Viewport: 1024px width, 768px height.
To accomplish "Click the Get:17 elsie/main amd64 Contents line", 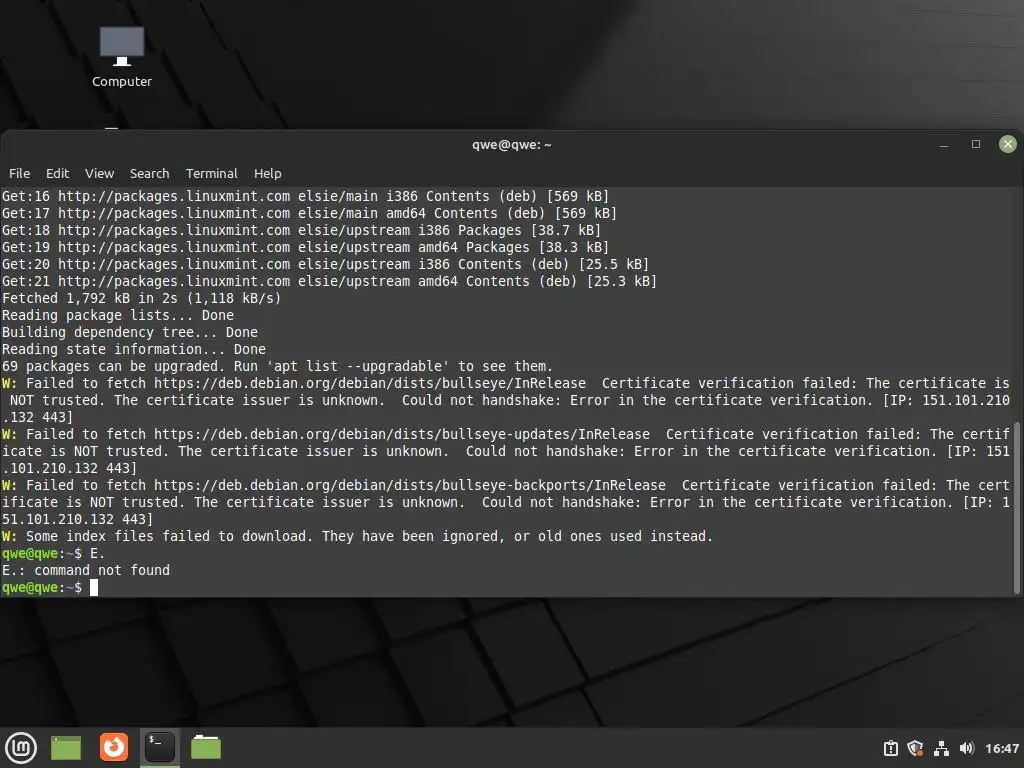I will (x=309, y=214).
